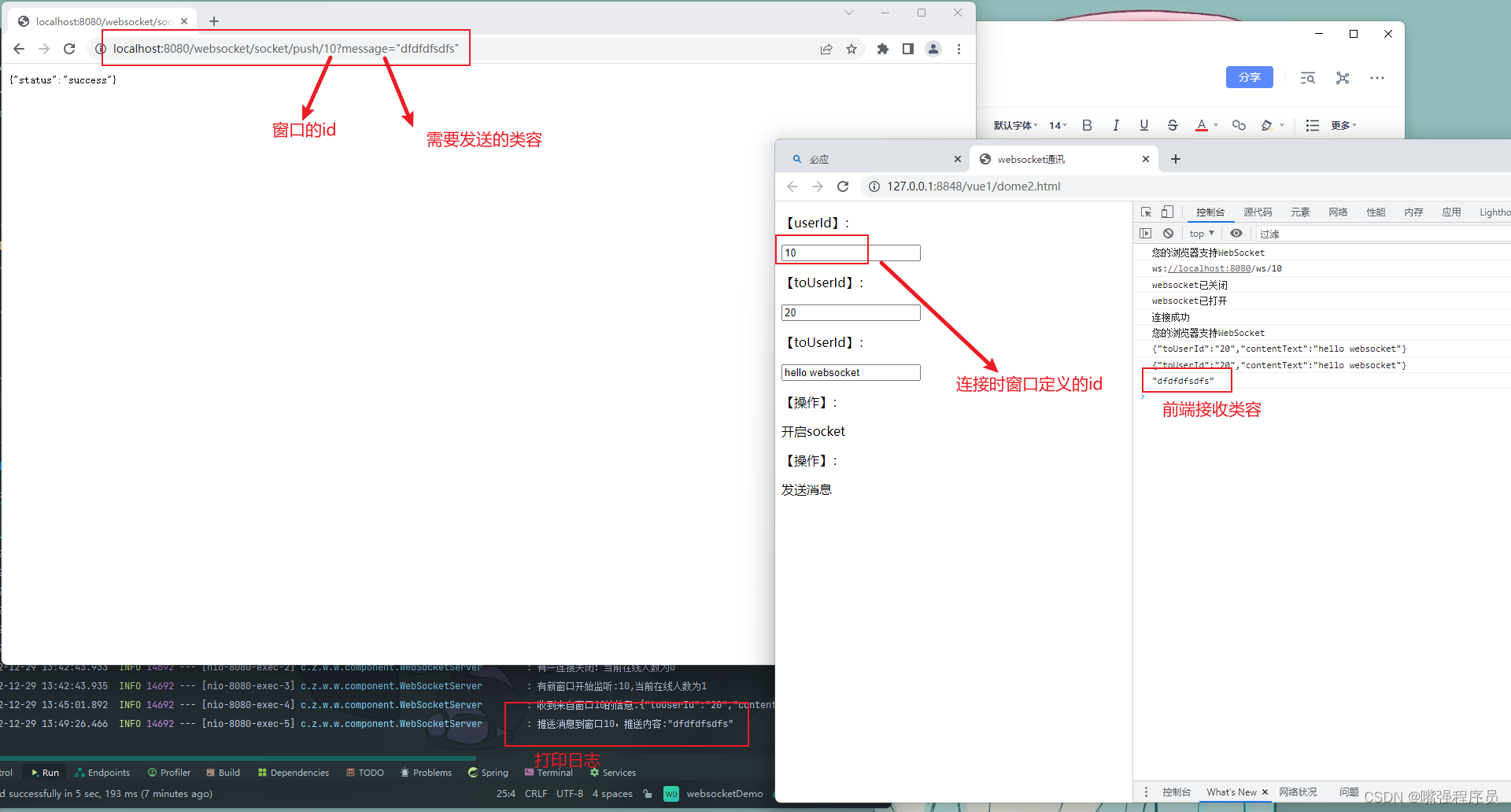Click 发送消息 to send the message
Viewport: 1511px width, 812px height.
(x=806, y=489)
